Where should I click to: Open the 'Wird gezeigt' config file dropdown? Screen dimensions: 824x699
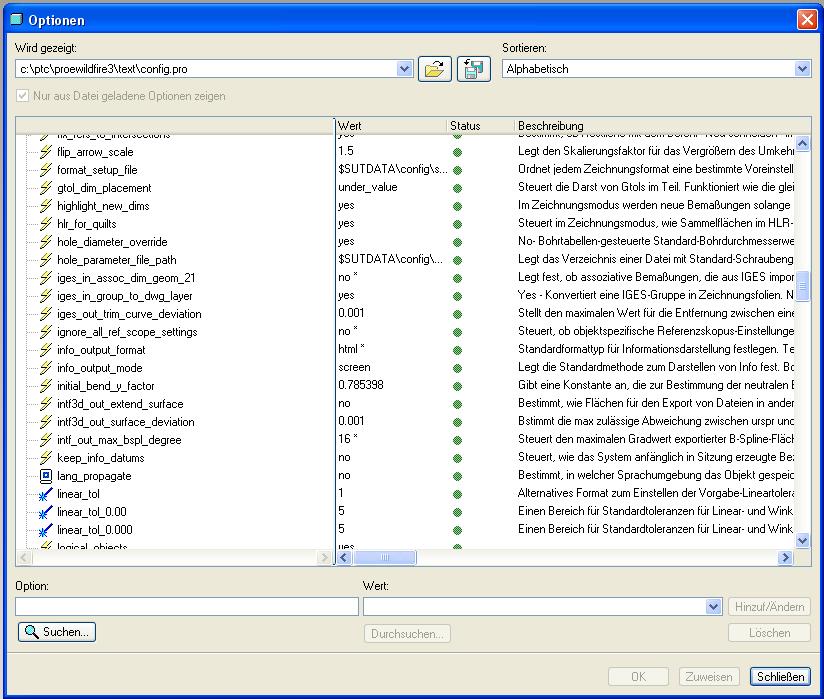pyautogui.click(x=404, y=69)
